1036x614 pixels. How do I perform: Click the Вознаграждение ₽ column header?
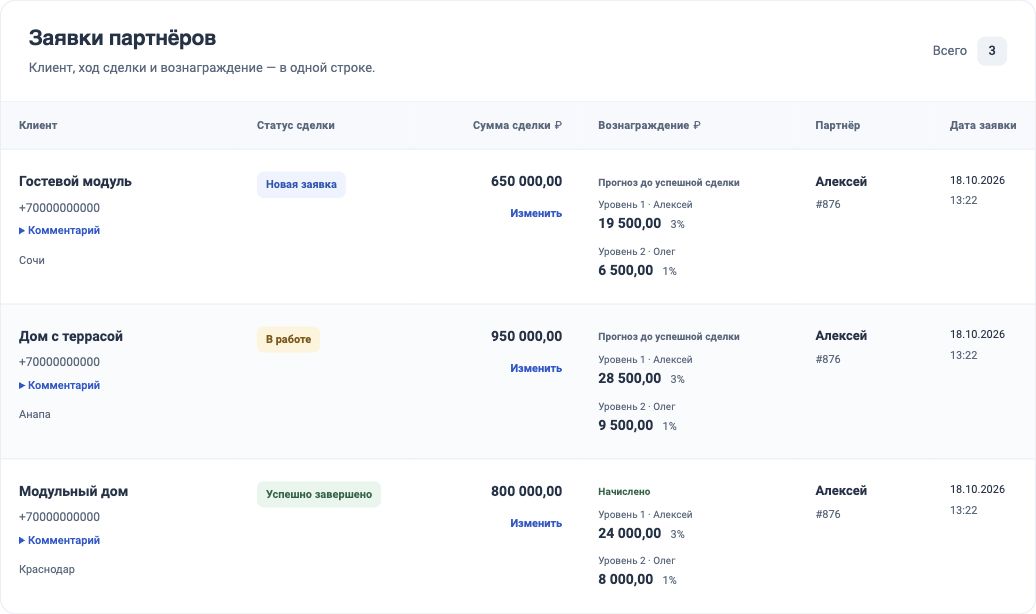649,125
